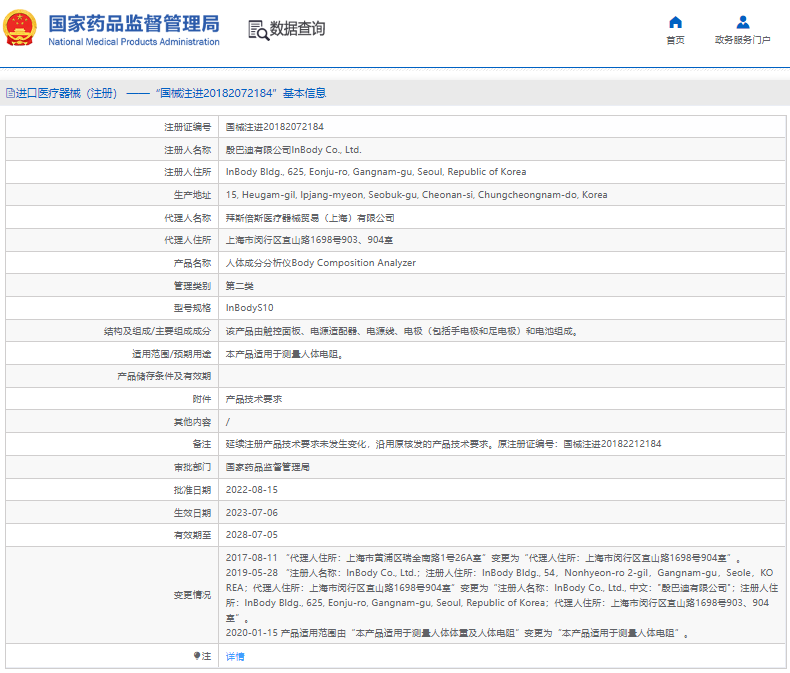Open the 详情 link
The width and height of the screenshot is (790, 673).
pos(235,656)
